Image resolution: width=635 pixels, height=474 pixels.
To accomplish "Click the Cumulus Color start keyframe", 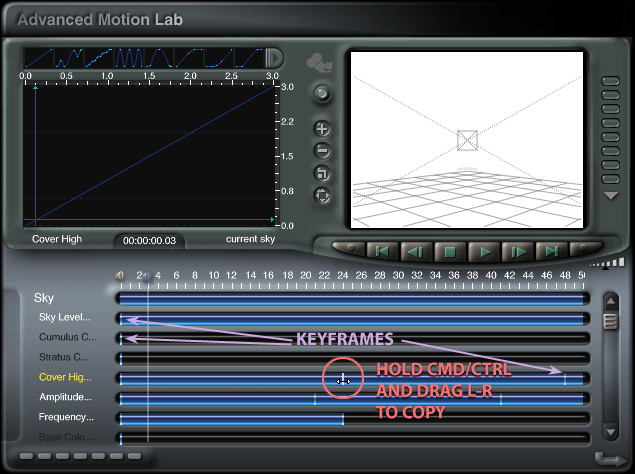I will 121,339.
